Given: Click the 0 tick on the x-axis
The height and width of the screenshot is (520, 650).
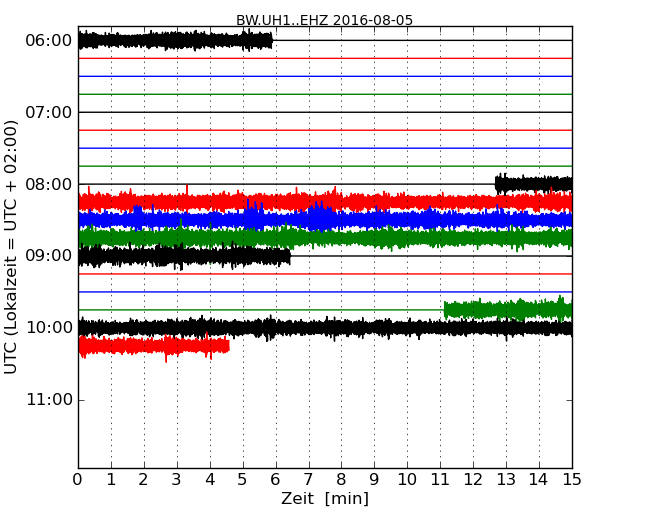Looking at the screenshot, I should tap(78, 480).
